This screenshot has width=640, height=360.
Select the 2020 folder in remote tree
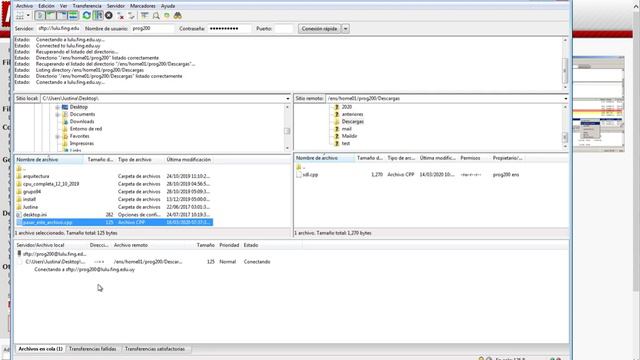pos(347,107)
